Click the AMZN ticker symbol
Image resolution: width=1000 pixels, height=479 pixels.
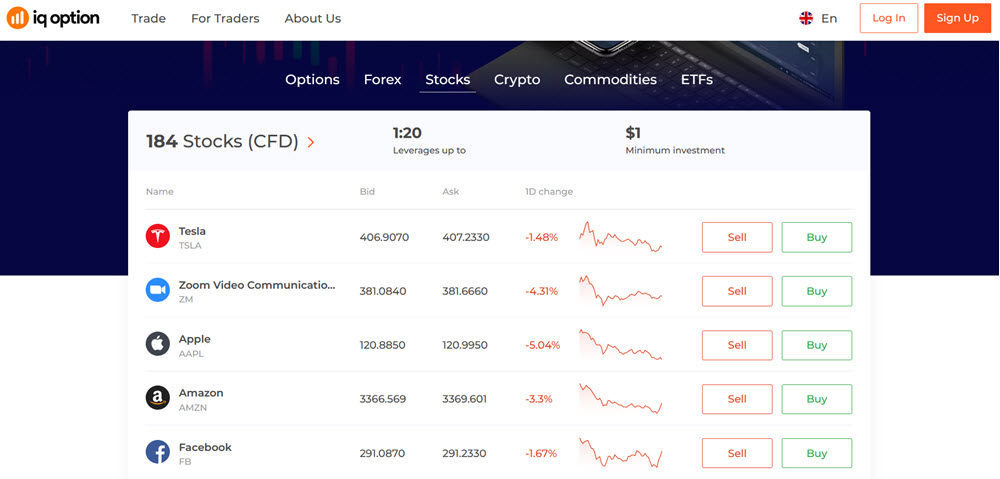tap(193, 408)
